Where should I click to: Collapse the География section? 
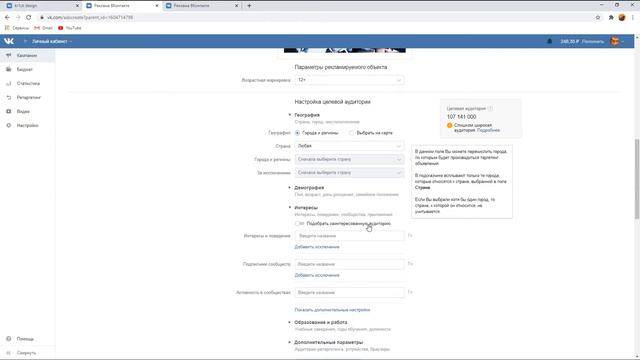tap(307, 115)
